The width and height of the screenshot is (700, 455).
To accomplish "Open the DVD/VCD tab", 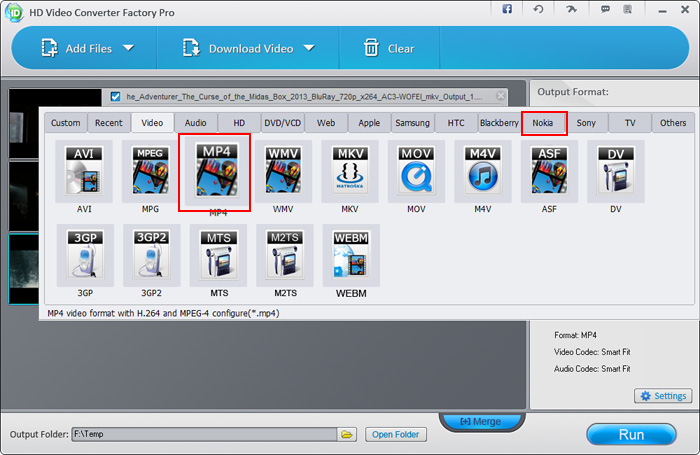I will 283,123.
